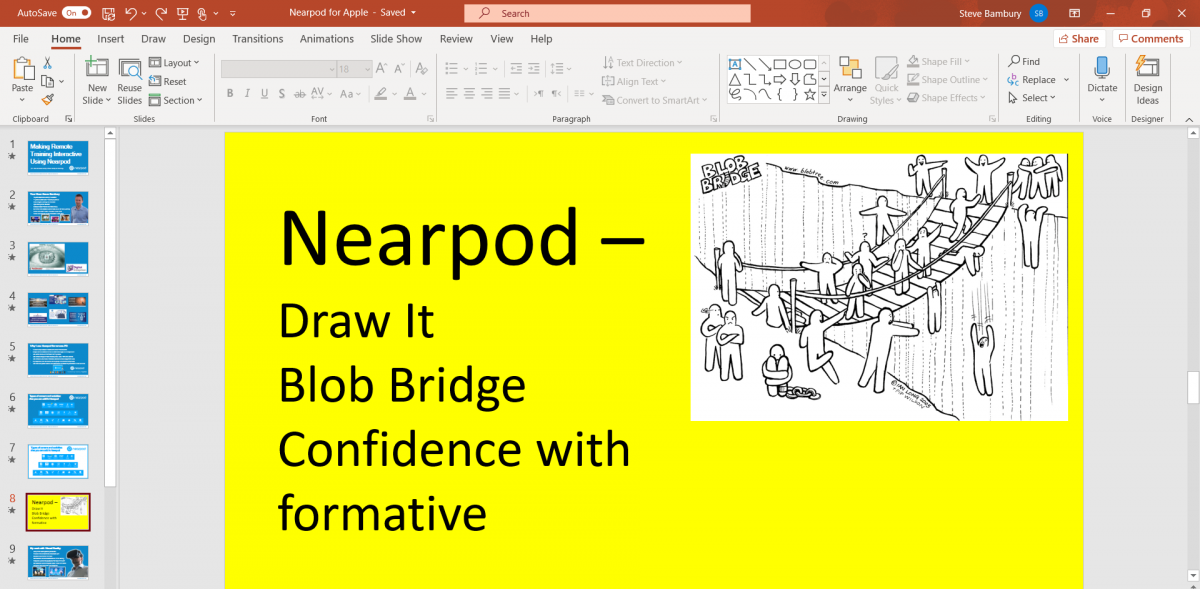Toggle Underline formatting
The image size is (1200, 589).
(266, 93)
